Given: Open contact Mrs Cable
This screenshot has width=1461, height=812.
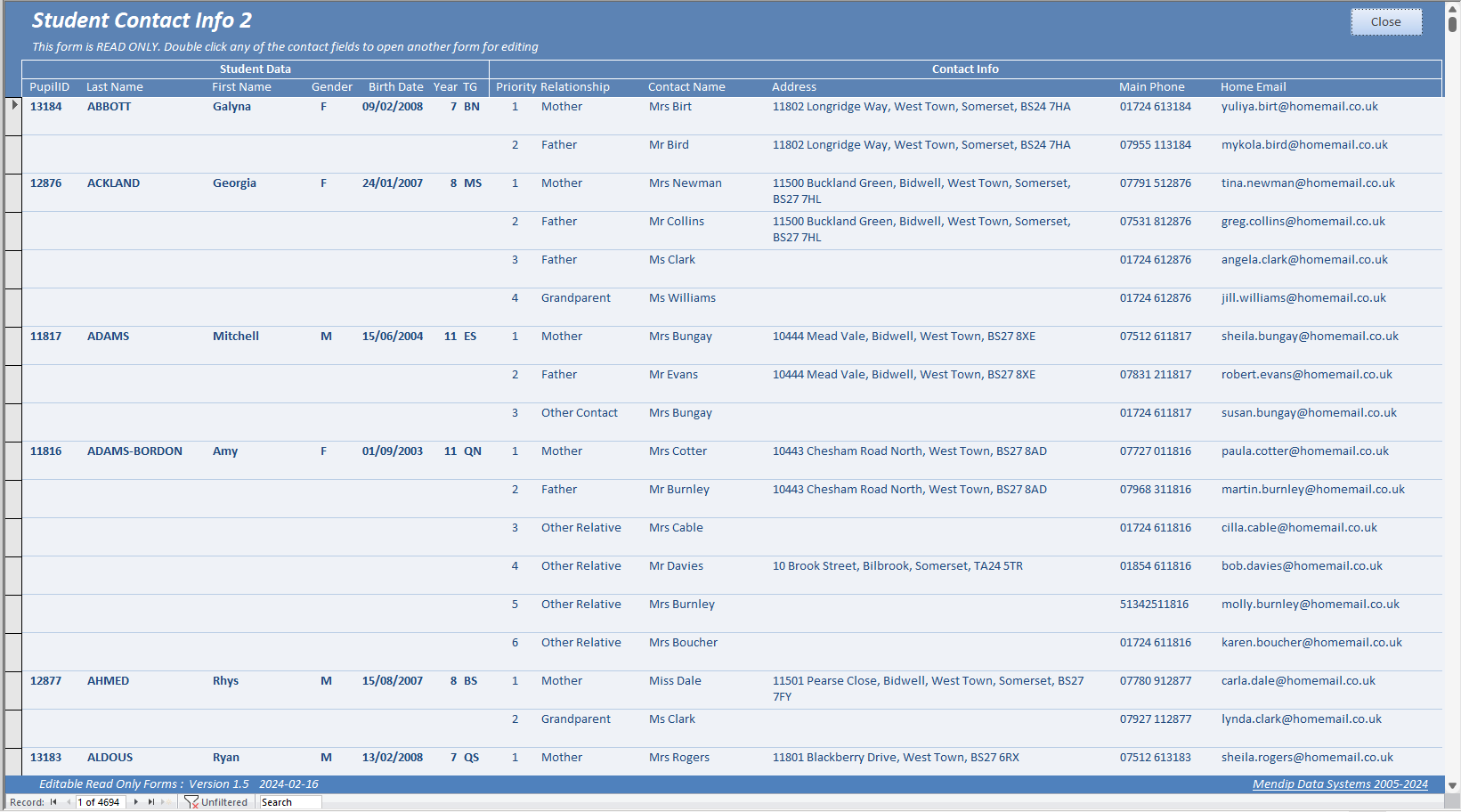Looking at the screenshot, I should (676, 528).
